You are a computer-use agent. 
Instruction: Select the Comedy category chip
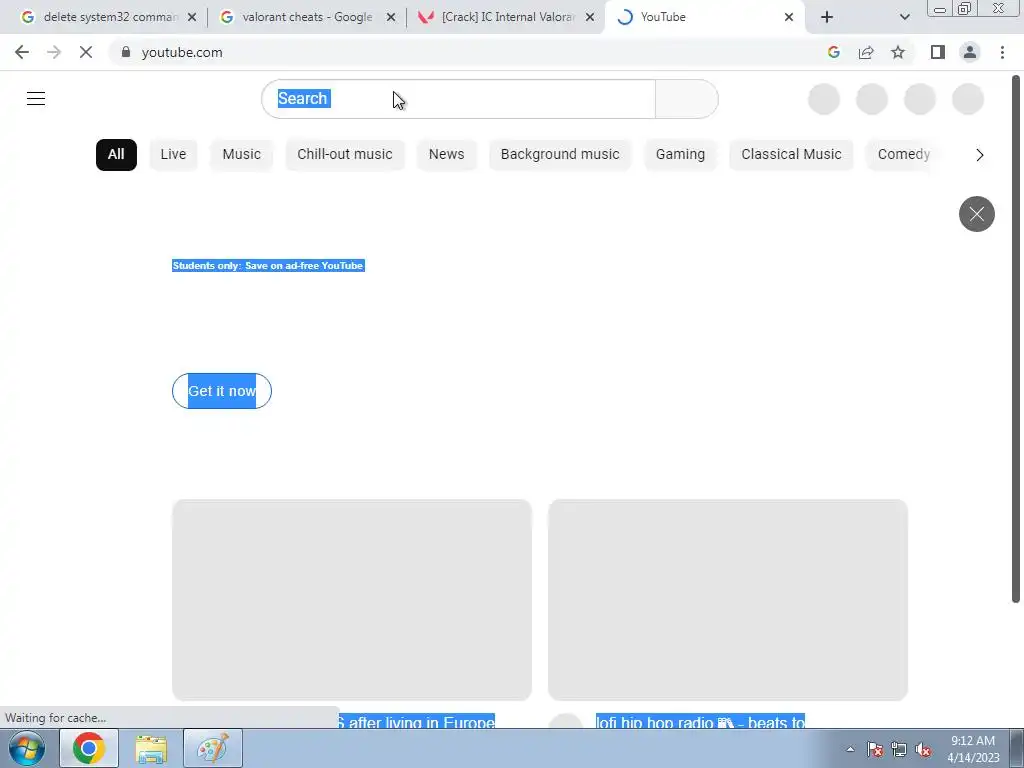tap(904, 155)
